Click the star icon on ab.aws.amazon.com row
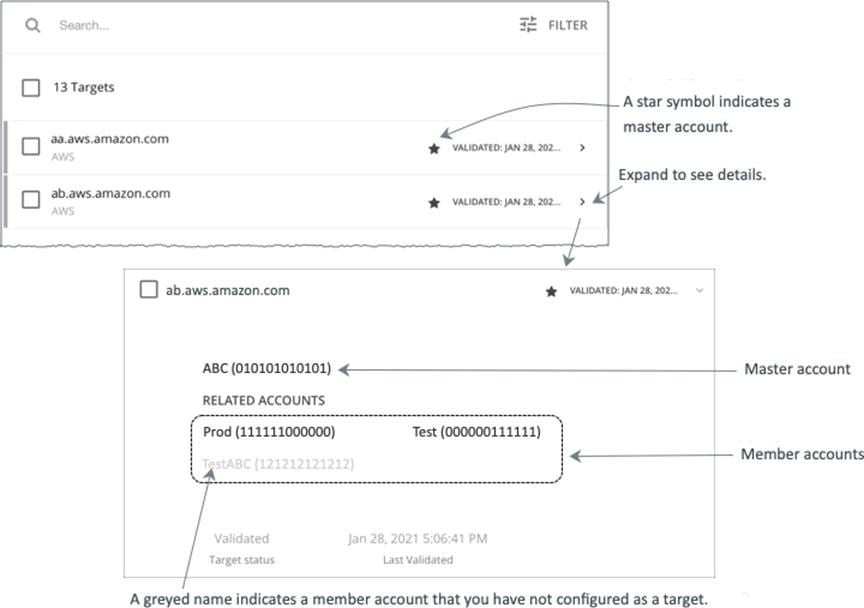 [432, 202]
